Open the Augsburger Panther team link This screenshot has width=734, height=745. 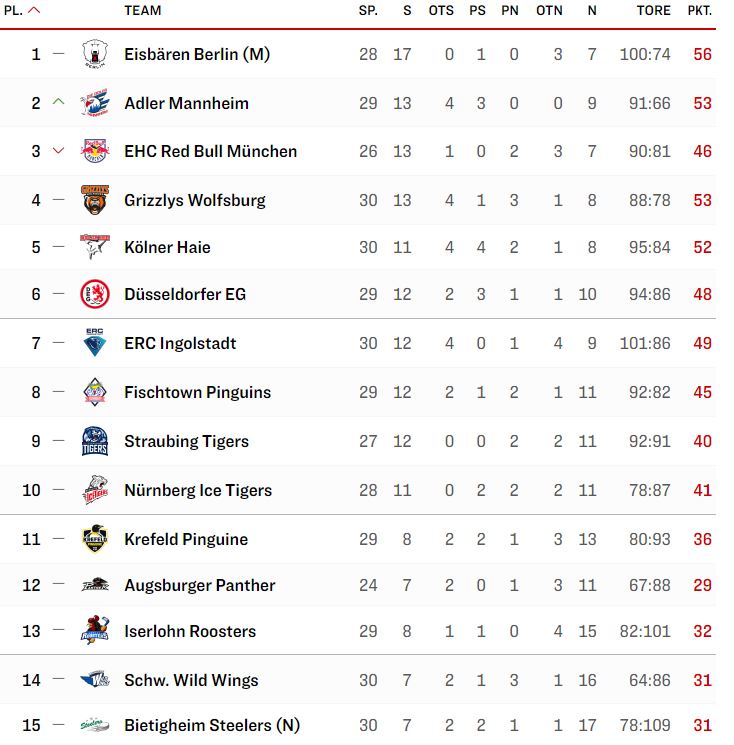pos(200,585)
